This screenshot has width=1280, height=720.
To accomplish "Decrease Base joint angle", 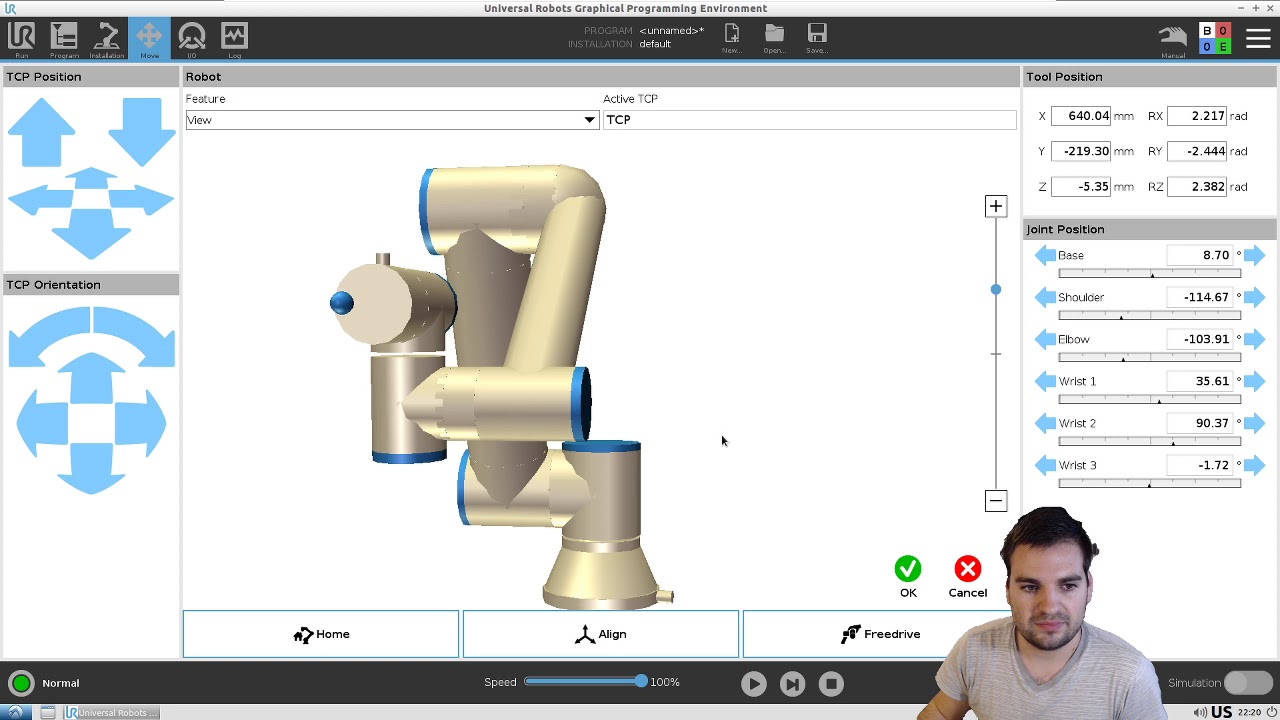I will 1045,255.
